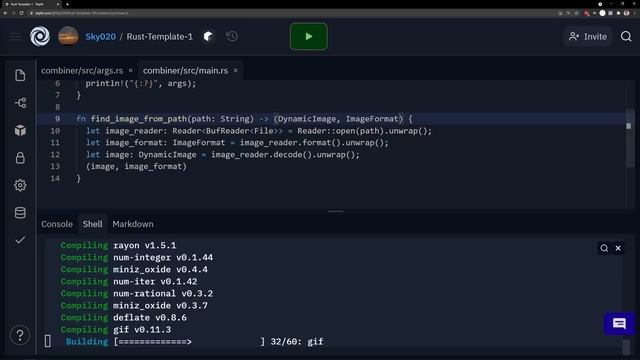Click line number 9 in the gutter

click(x=58, y=119)
